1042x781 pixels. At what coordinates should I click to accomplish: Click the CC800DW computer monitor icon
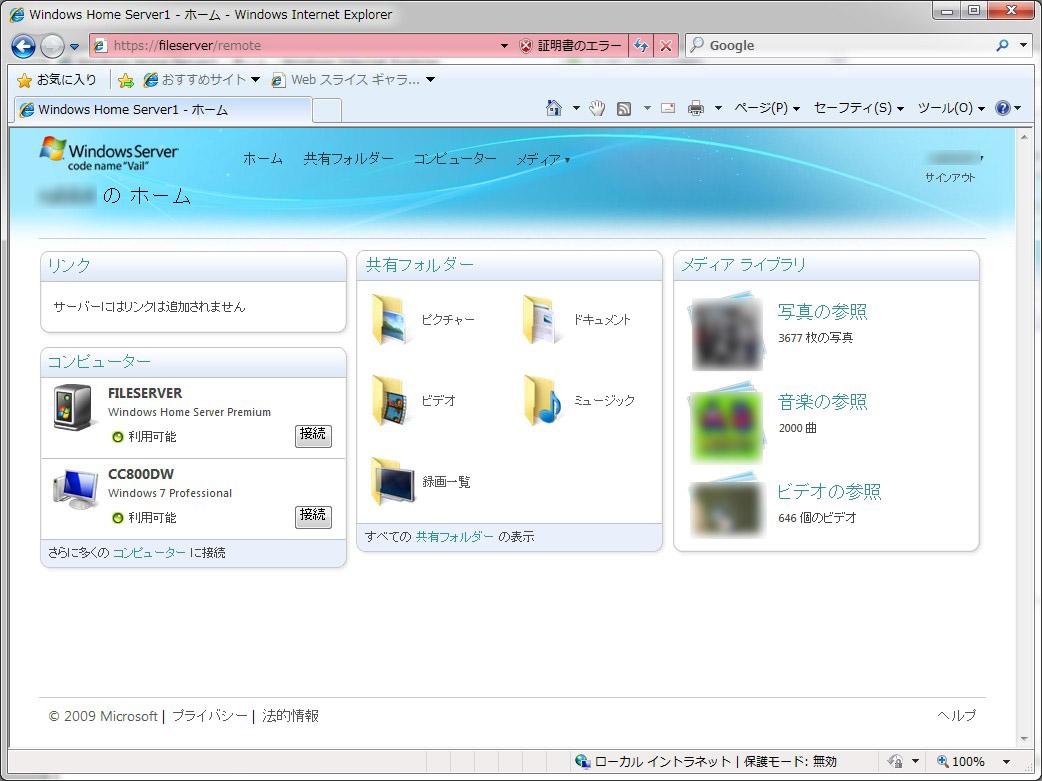76,489
